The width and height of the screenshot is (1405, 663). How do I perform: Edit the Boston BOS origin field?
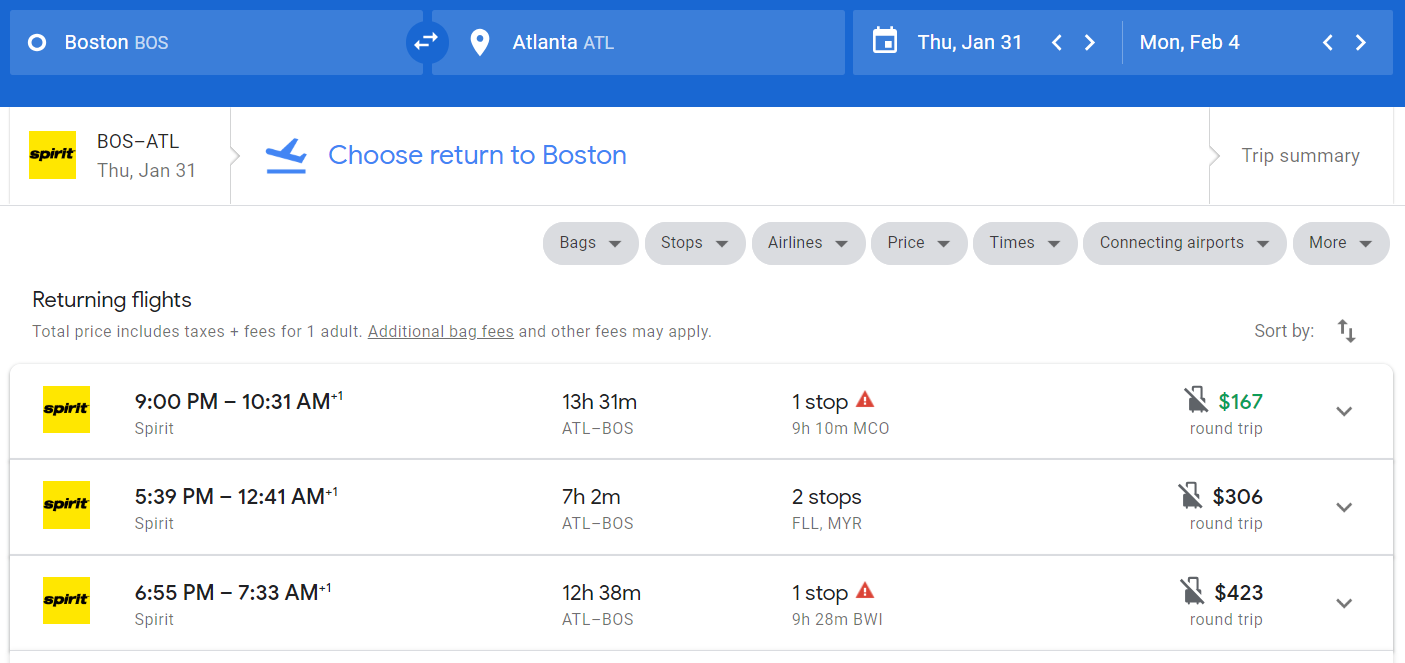coord(215,43)
